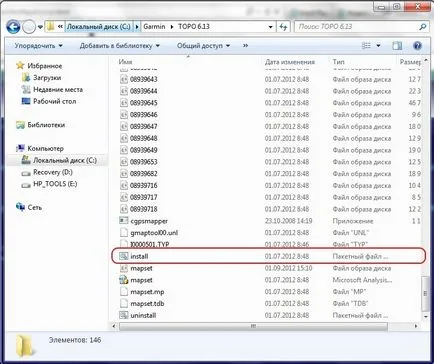Select the install batch file
The image size is (434, 364).
pos(134,256)
